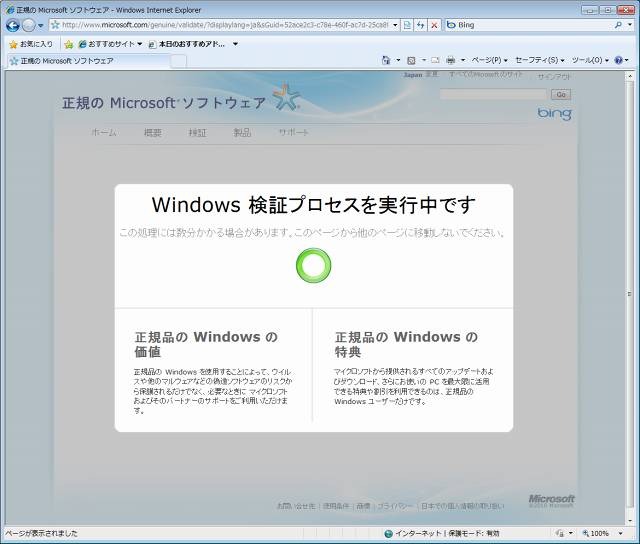Viewport: 640px width, 544px height.
Task: Click the vertical scrollbar down arrow
Action: point(630,520)
